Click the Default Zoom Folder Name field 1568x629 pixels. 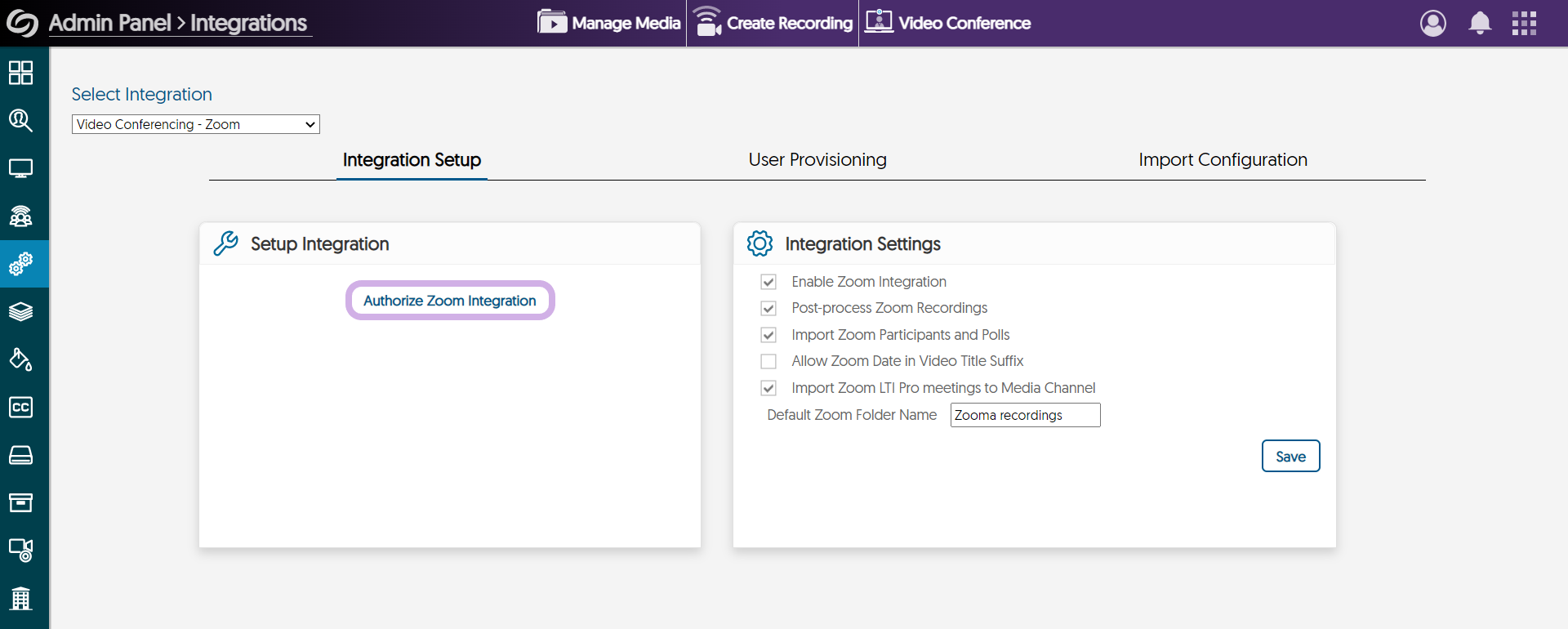click(x=1025, y=415)
